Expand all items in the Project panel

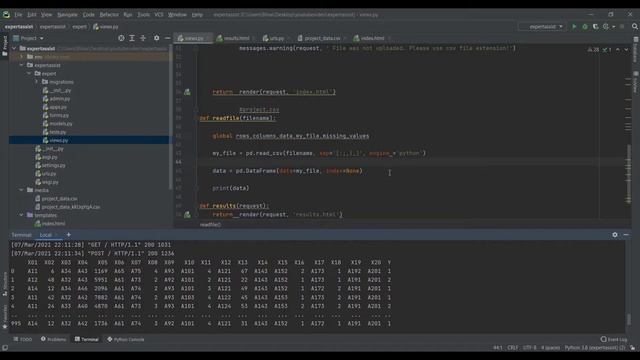click(132, 38)
